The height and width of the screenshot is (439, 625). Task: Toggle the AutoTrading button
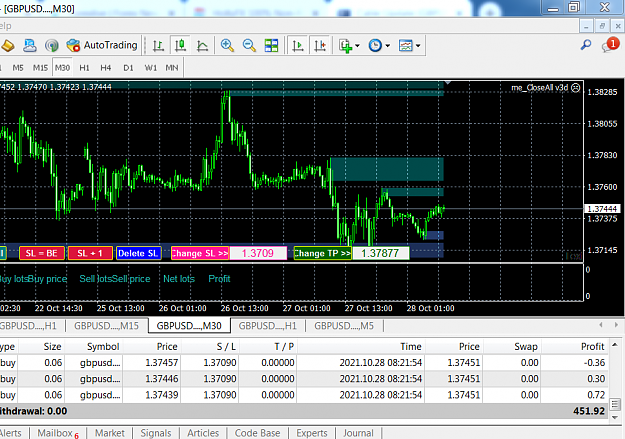point(102,45)
